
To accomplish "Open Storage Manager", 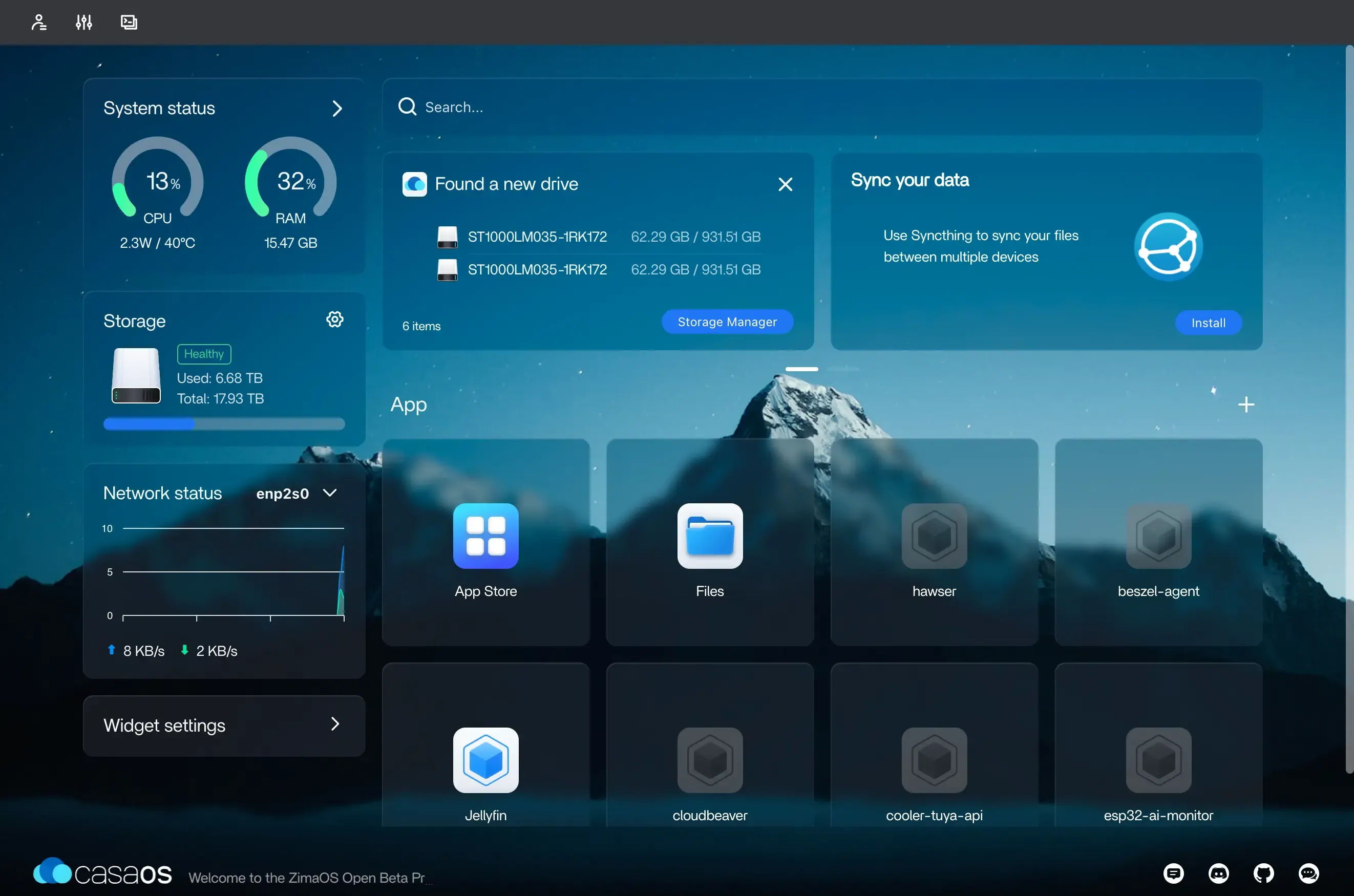I will 727,322.
